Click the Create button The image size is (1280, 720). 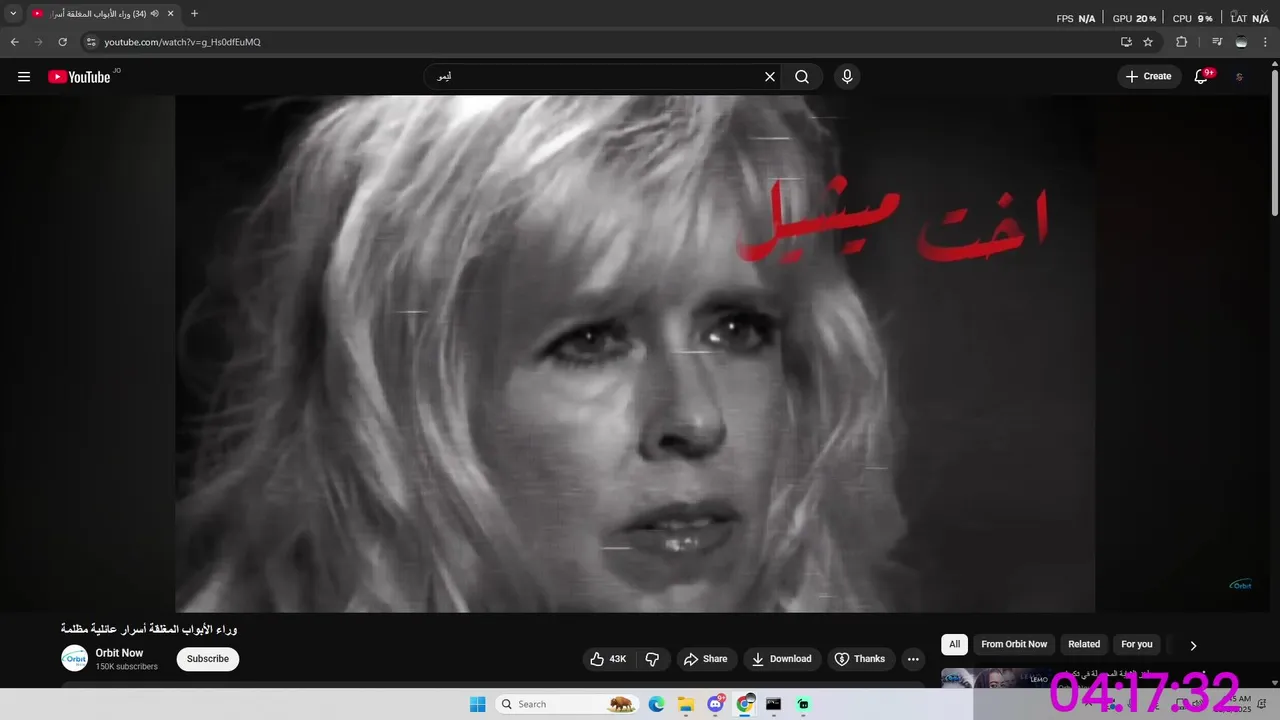pos(1149,77)
